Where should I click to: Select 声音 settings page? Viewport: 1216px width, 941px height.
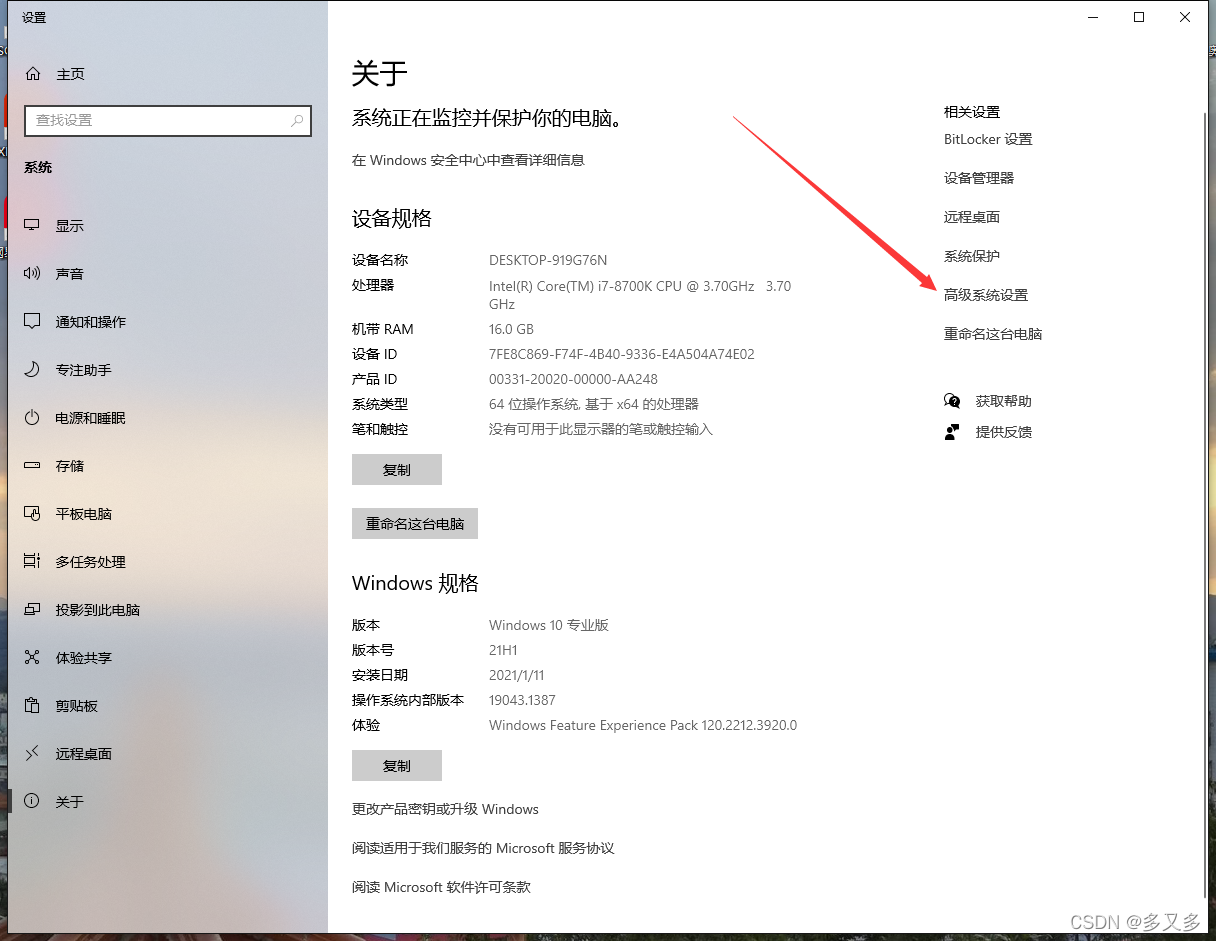70,274
